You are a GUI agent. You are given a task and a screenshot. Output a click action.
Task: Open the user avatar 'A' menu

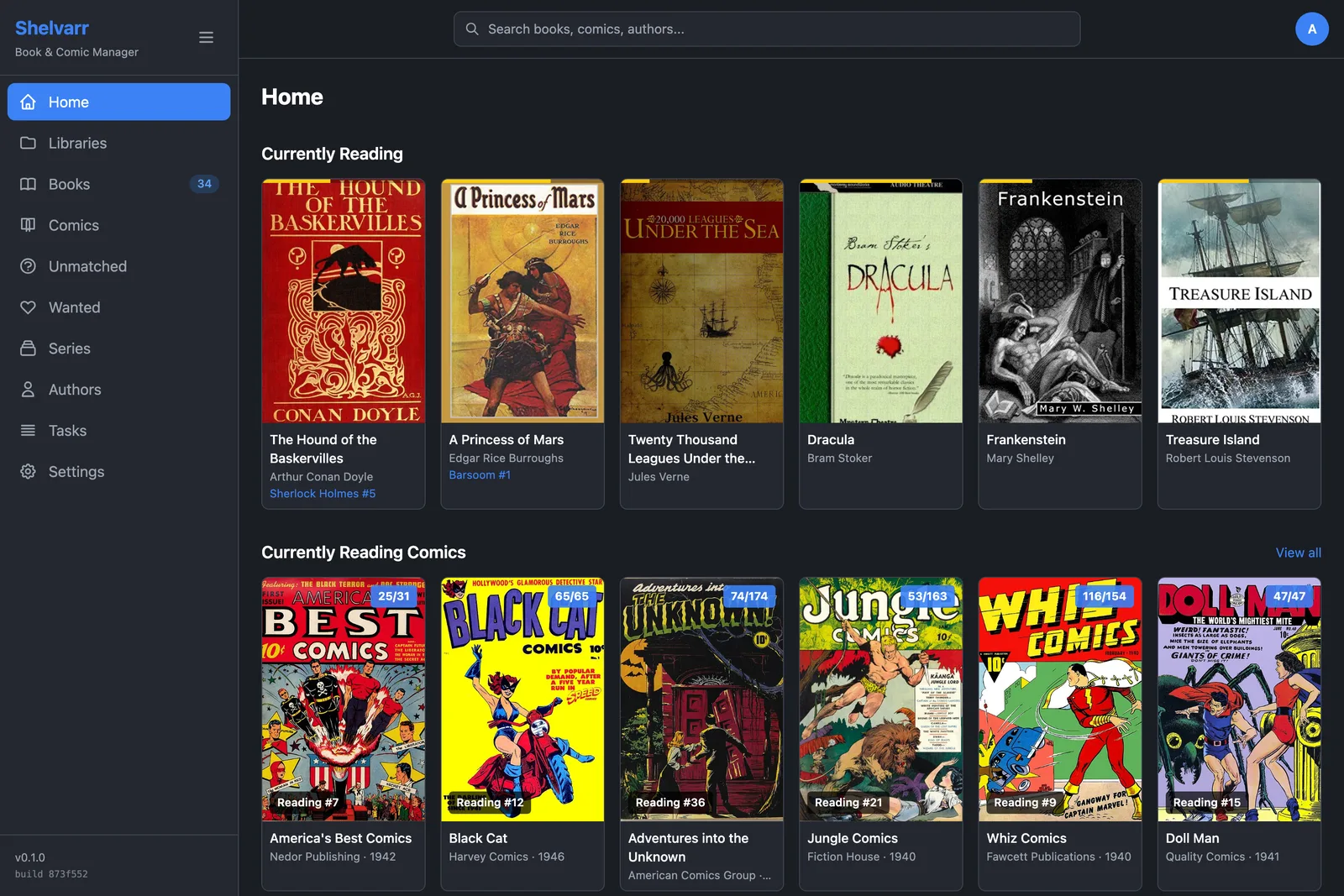tap(1312, 29)
